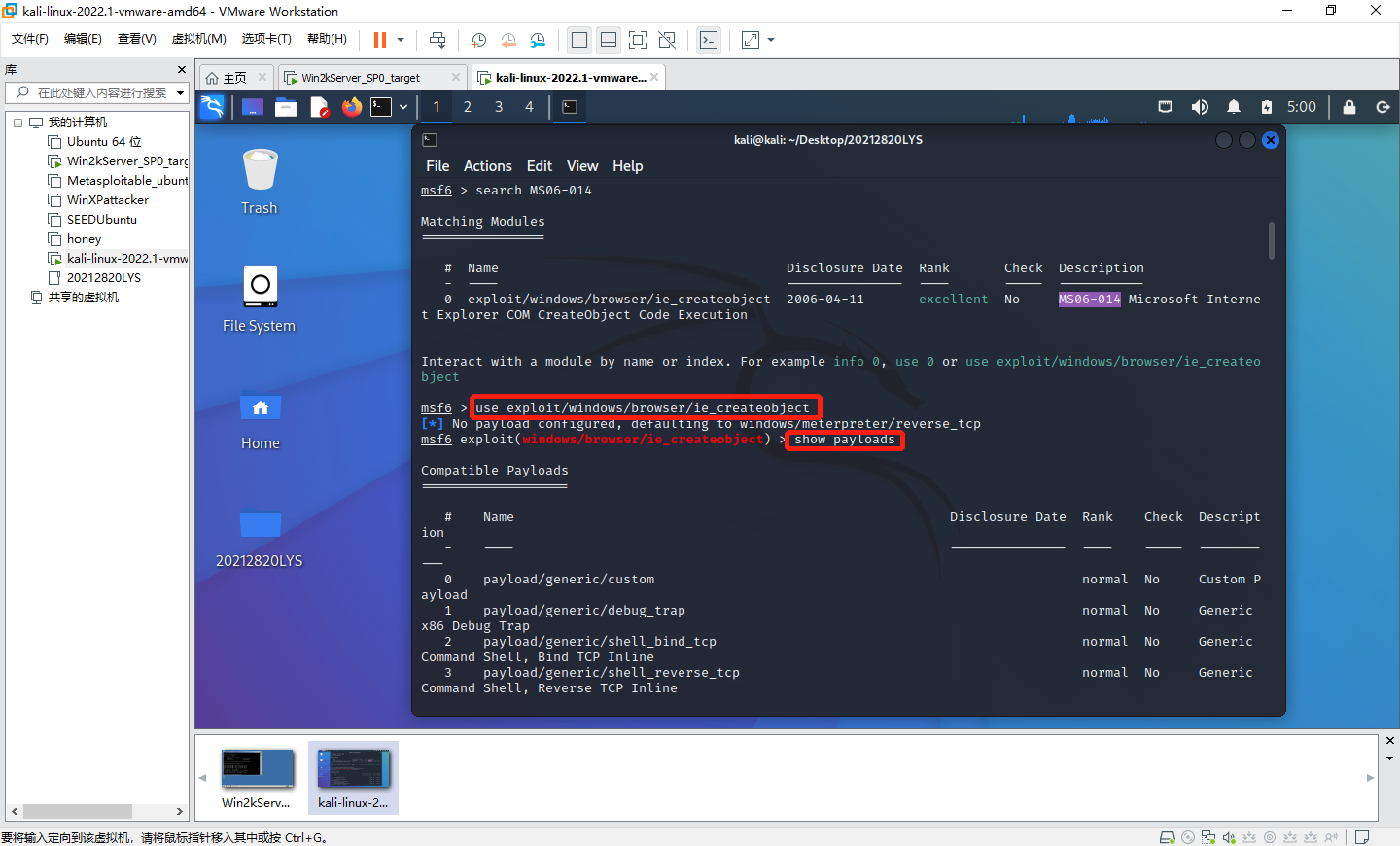The width and height of the screenshot is (1400, 846).
Task: Open the File System desktop icon
Action: coord(260,300)
